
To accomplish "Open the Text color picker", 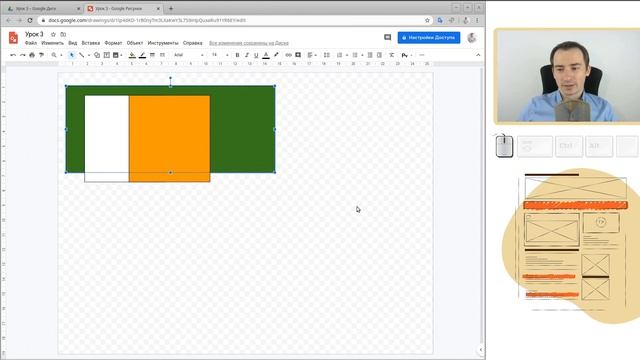I will pos(266,55).
